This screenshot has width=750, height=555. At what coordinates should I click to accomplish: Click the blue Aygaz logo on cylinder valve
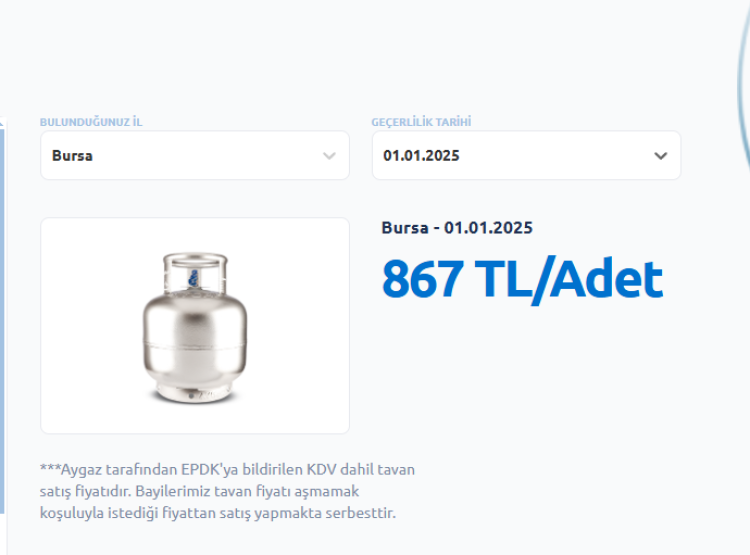tap(194, 278)
